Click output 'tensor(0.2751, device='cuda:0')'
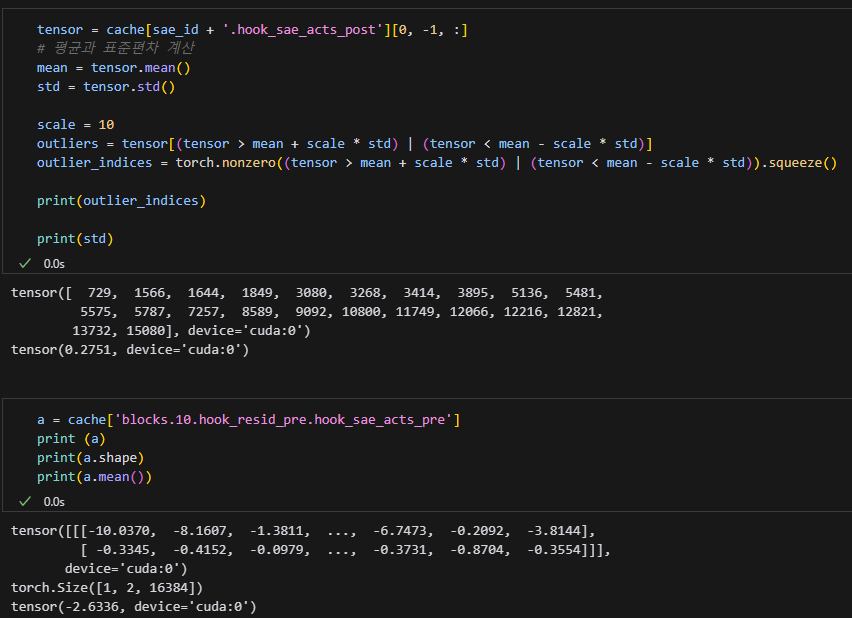Image resolution: width=852 pixels, height=618 pixels. point(130,350)
